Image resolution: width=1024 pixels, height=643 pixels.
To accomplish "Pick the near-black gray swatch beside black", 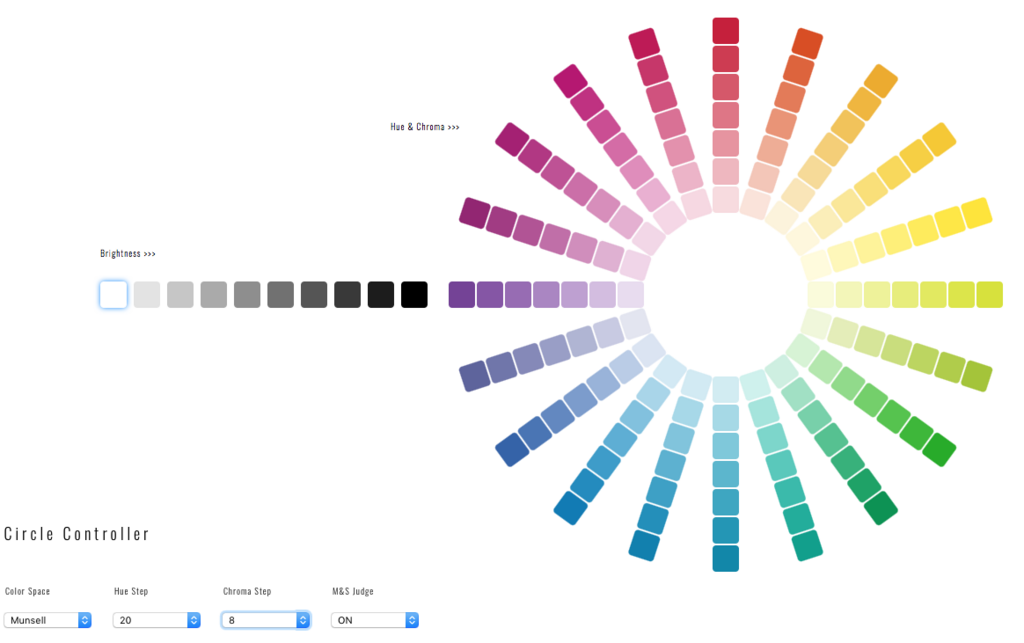I will point(381,294).
